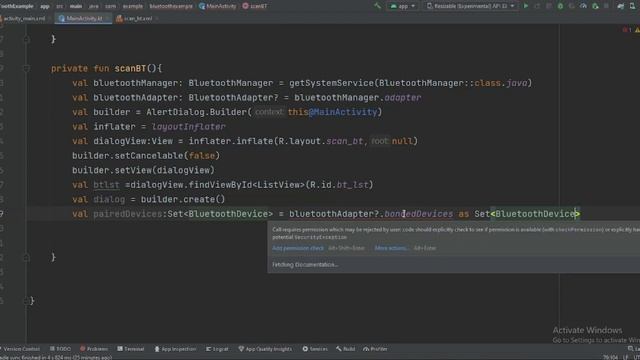
Task: Switch to the scan_bt.xml tab
Action: click(x=138, y=18)
